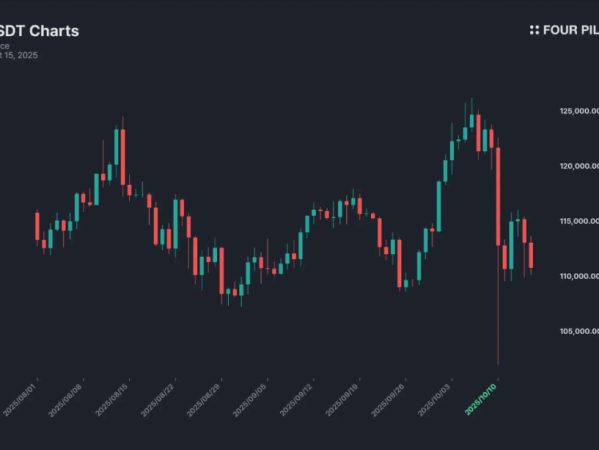Click the long lower wick of the crash candle
Viewport: 599px width, 450px height.
[x=498, y=306]
